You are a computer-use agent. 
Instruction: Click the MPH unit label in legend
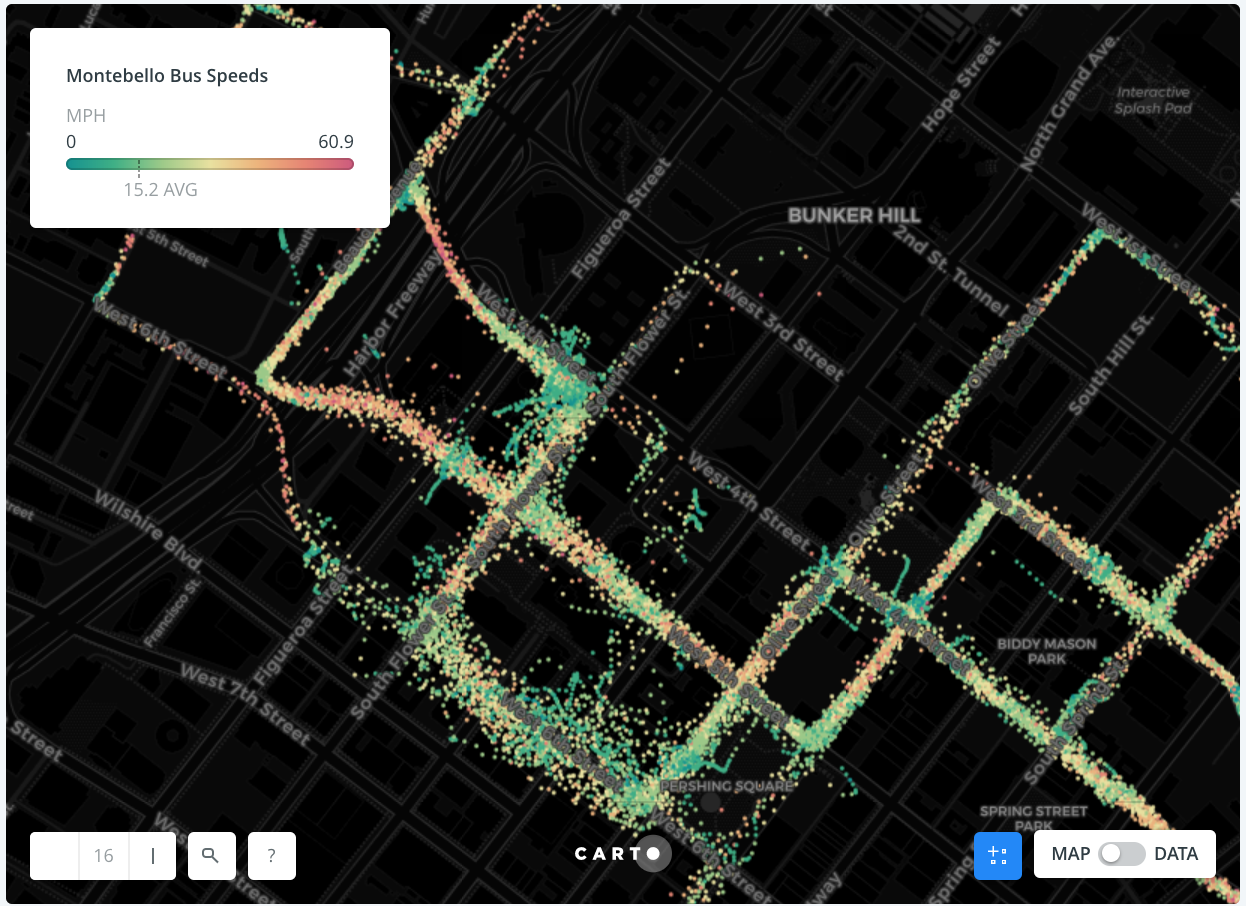(x=86, y=116)
